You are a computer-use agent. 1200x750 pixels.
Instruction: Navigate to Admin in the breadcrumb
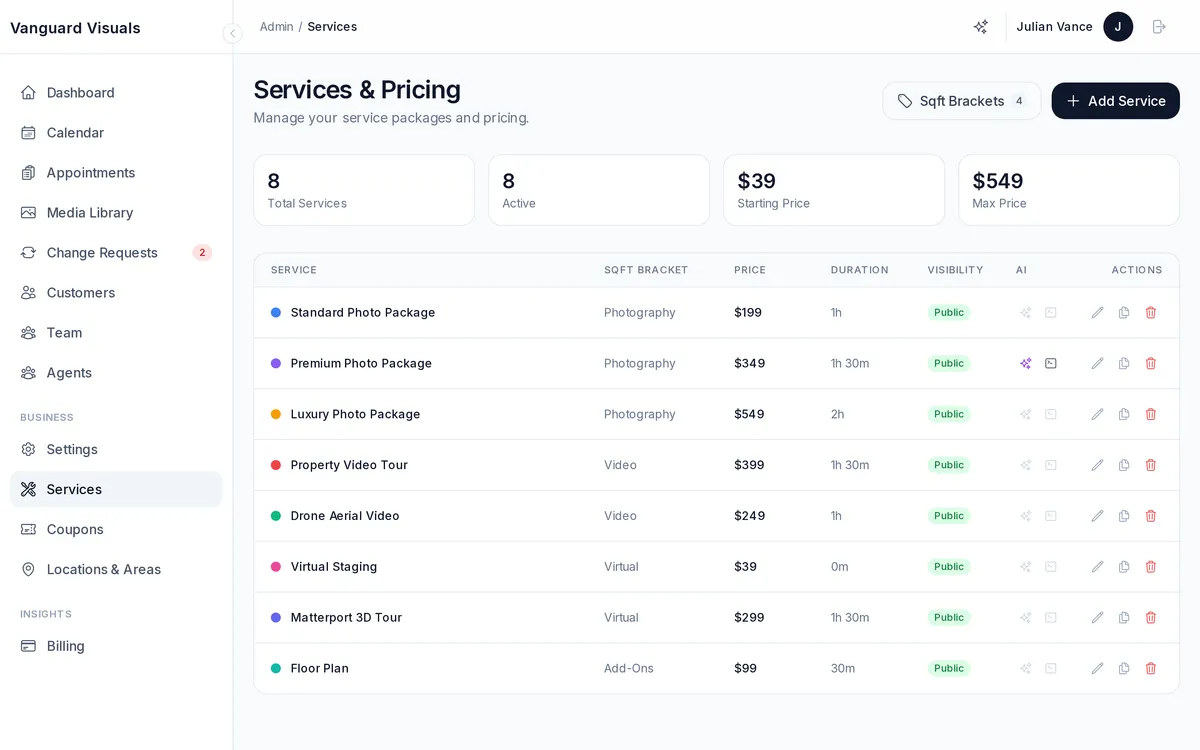point(276,27)
